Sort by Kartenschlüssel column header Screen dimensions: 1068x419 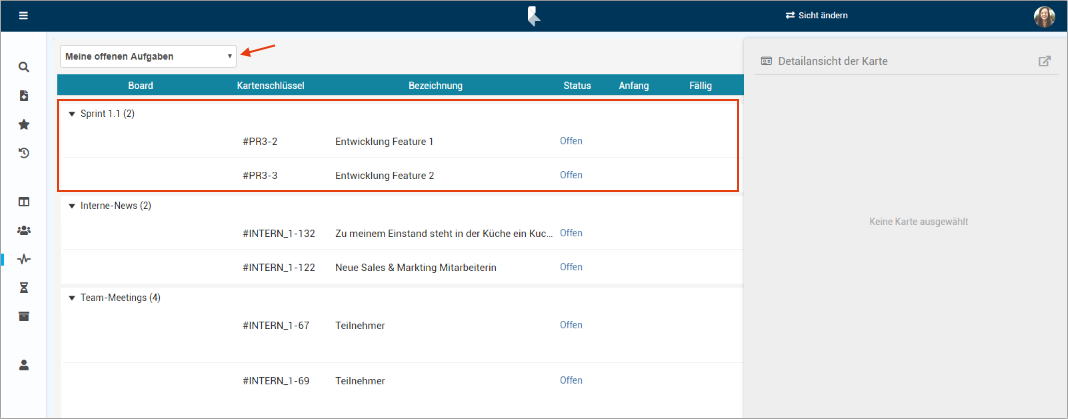click(x=270, y=86)
